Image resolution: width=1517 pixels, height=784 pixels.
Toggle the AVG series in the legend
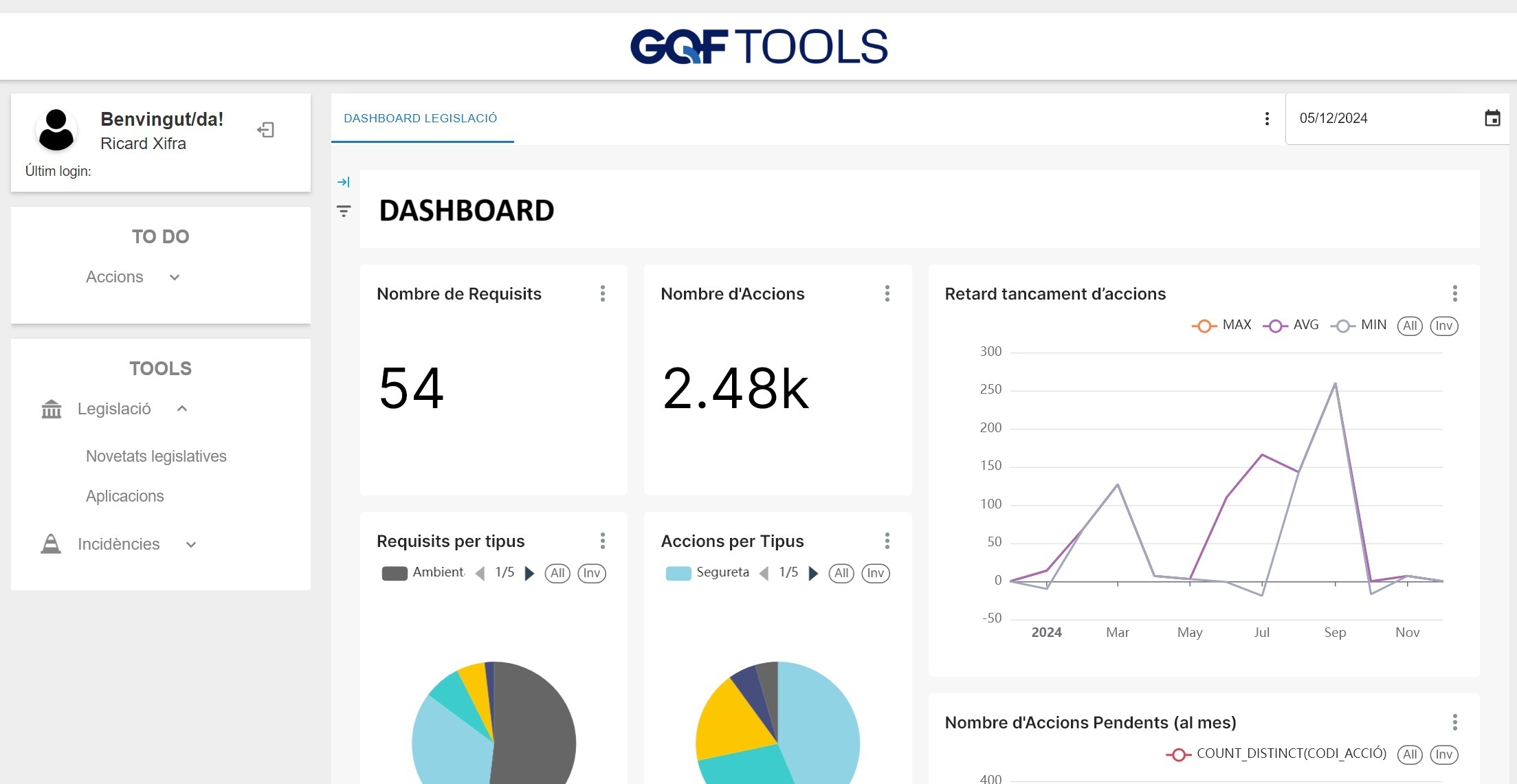click(x=1291, y=325)
